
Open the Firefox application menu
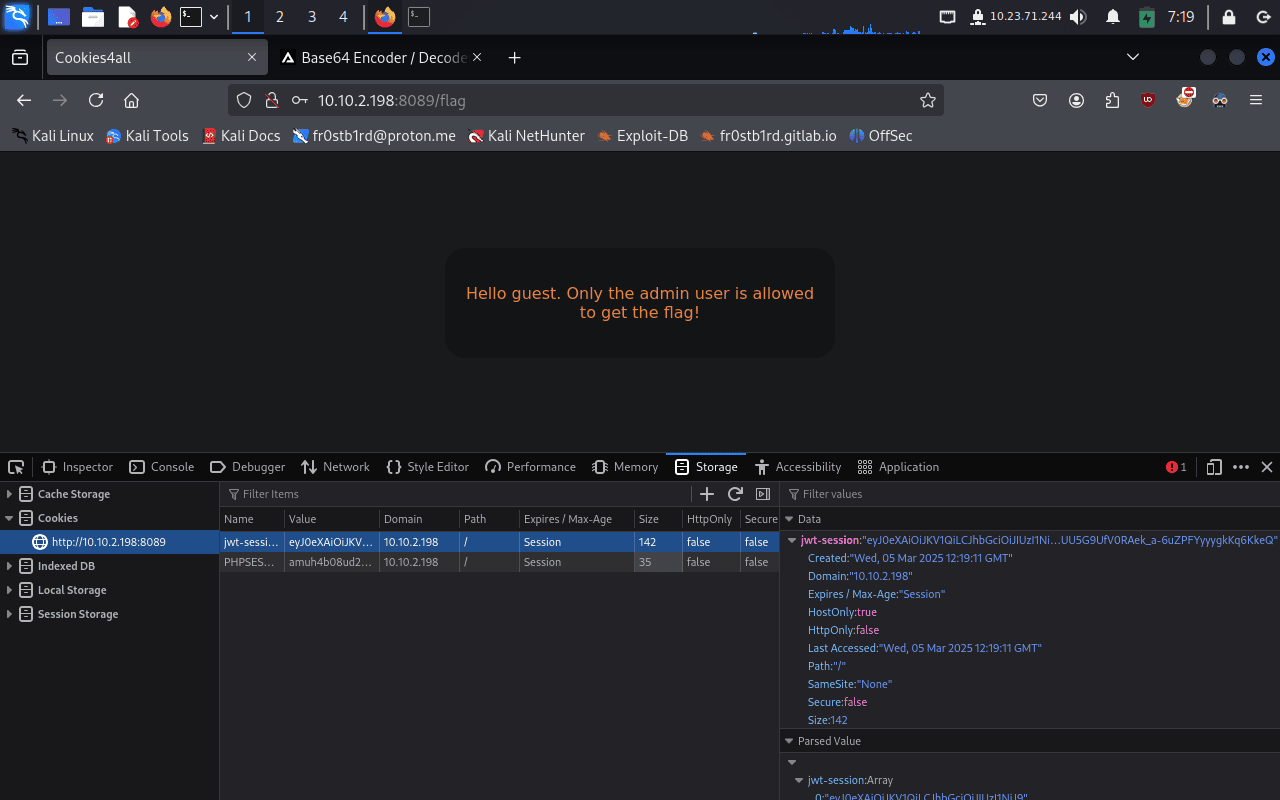[x=1256, y=100]
